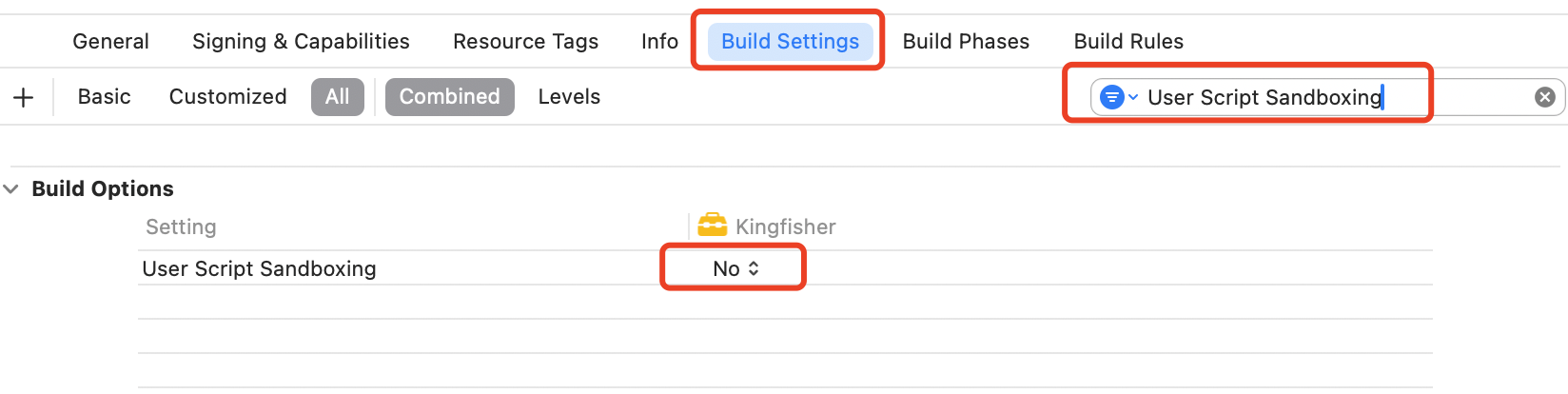Click the add build setting plus icon
Screen dimensions: 1568x394
pyautogui.click(x=24, y=97)
